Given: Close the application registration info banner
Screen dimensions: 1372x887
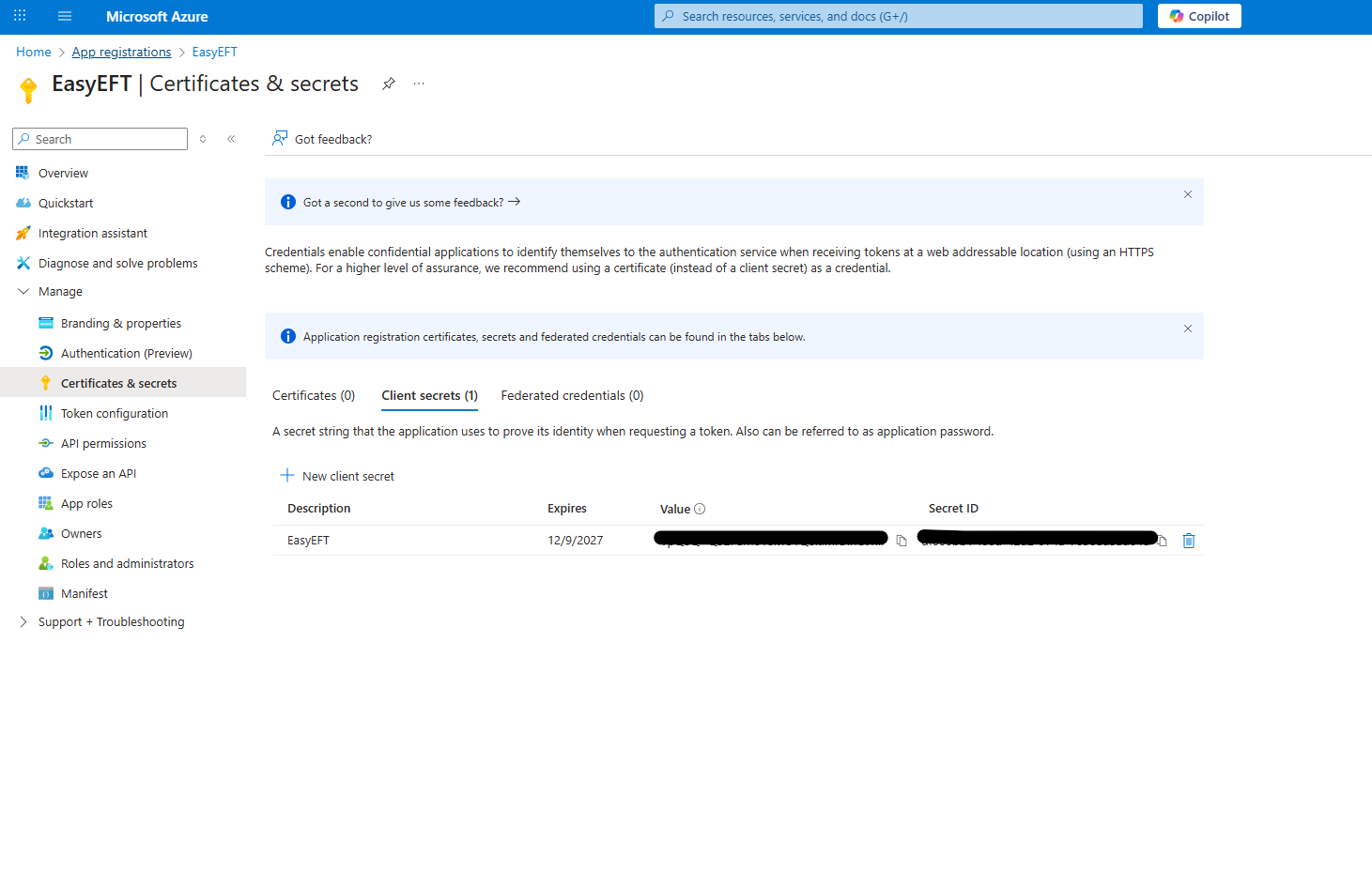Looking at the screenshot, I should 1188,329.
